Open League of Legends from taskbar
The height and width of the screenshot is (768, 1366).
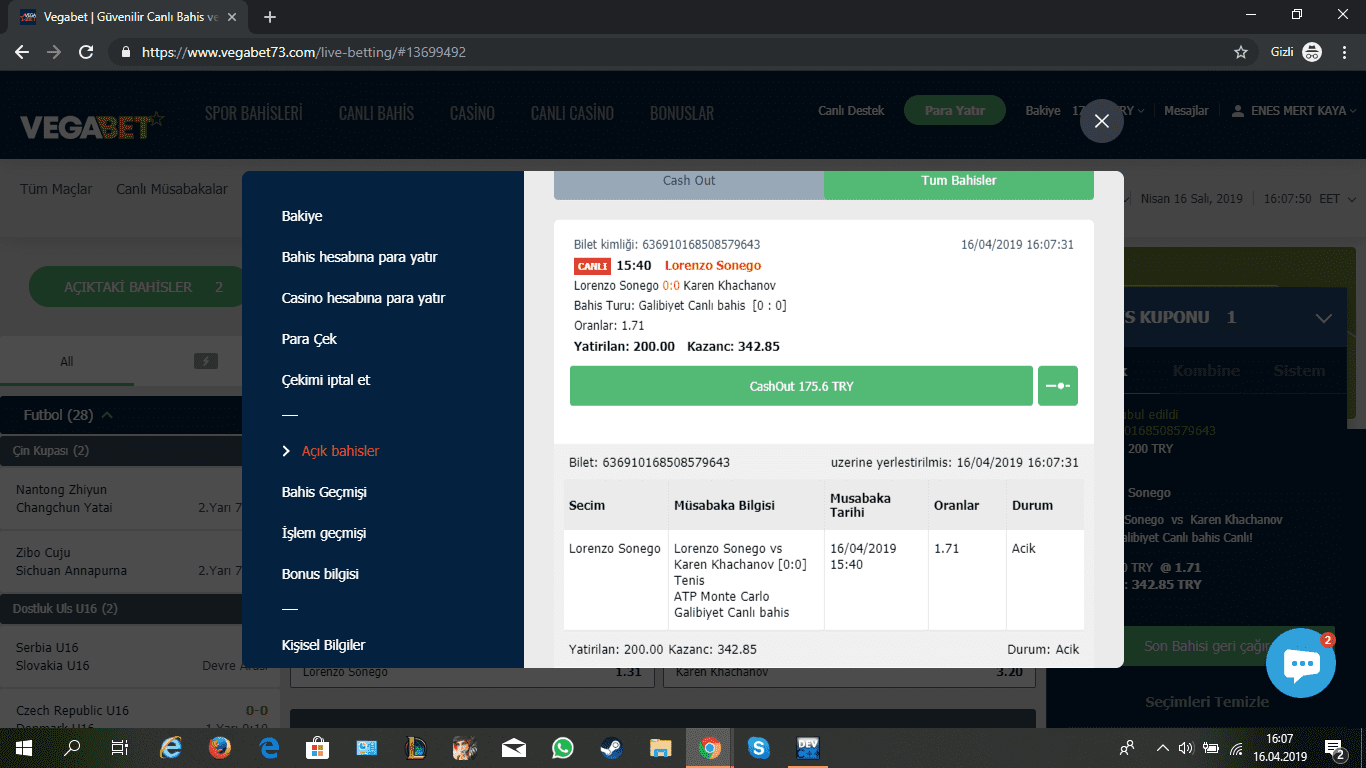point(416,747)
